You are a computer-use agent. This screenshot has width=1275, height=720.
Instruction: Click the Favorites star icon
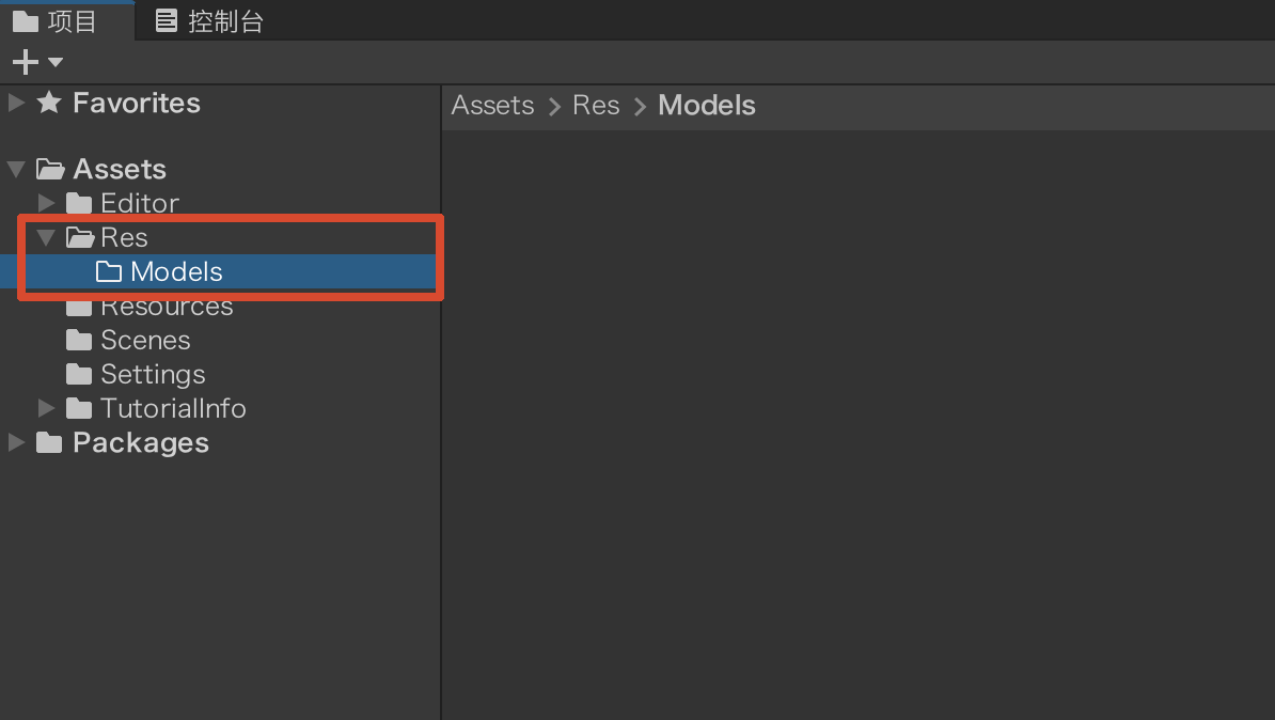49,102
